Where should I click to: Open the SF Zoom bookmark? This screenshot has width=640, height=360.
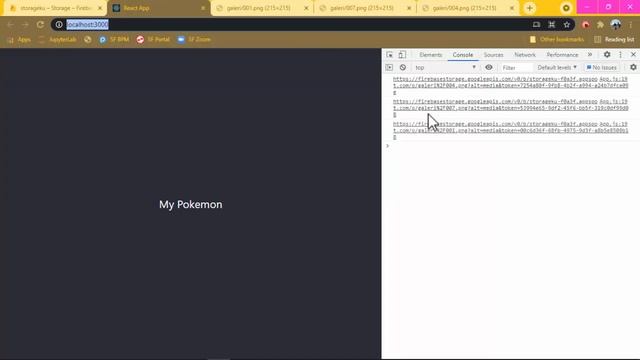coord(194,40)
